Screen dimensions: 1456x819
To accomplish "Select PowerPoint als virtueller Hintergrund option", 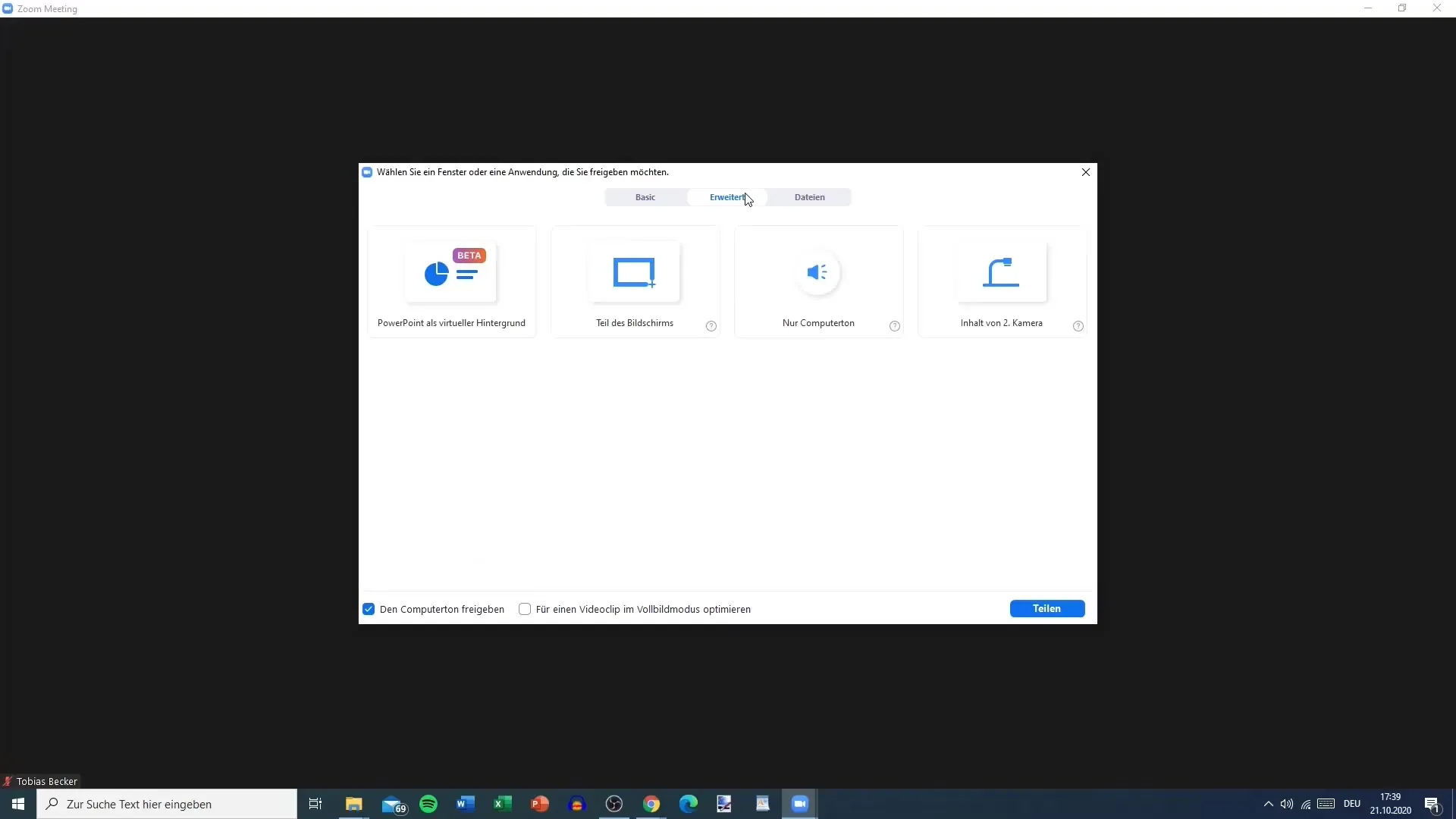I will (451, 282).
